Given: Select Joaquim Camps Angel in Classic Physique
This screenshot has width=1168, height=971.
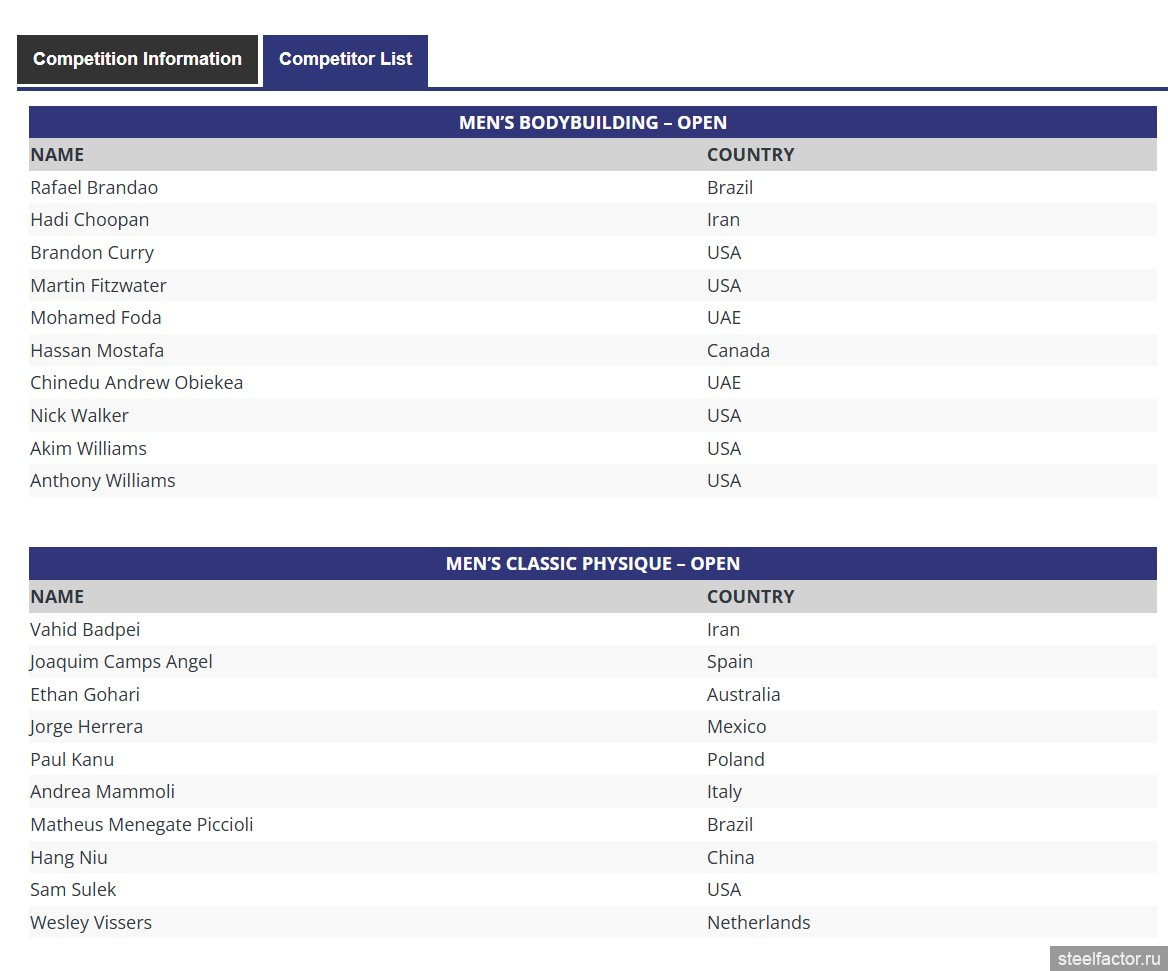Looking at the screenshot, I should (x=121, y=661).
